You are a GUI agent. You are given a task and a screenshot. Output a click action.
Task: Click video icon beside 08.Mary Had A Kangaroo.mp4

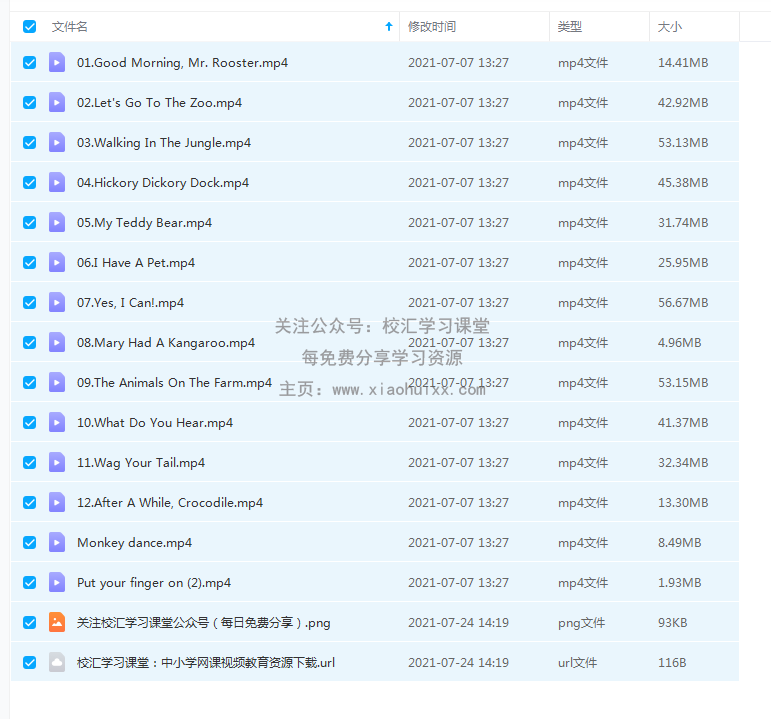point(57,342)
